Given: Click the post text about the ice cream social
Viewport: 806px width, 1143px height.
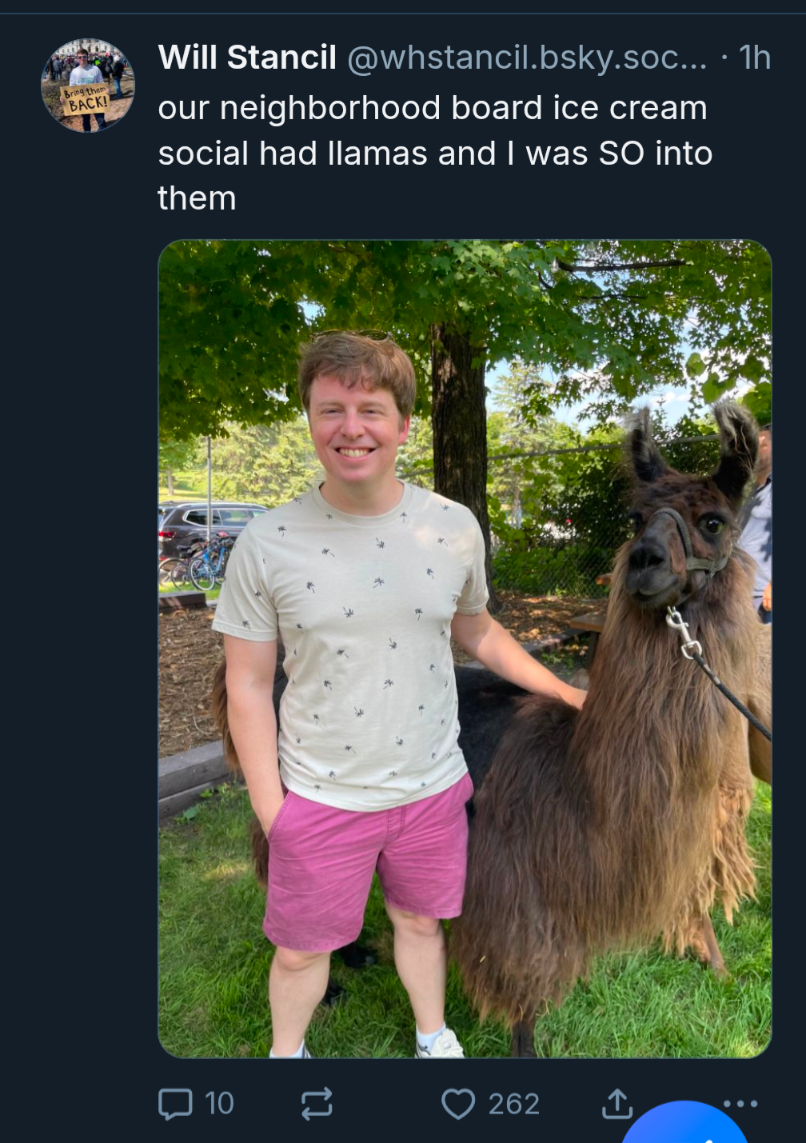Looking at the screenshot, I should pos(435,153).
